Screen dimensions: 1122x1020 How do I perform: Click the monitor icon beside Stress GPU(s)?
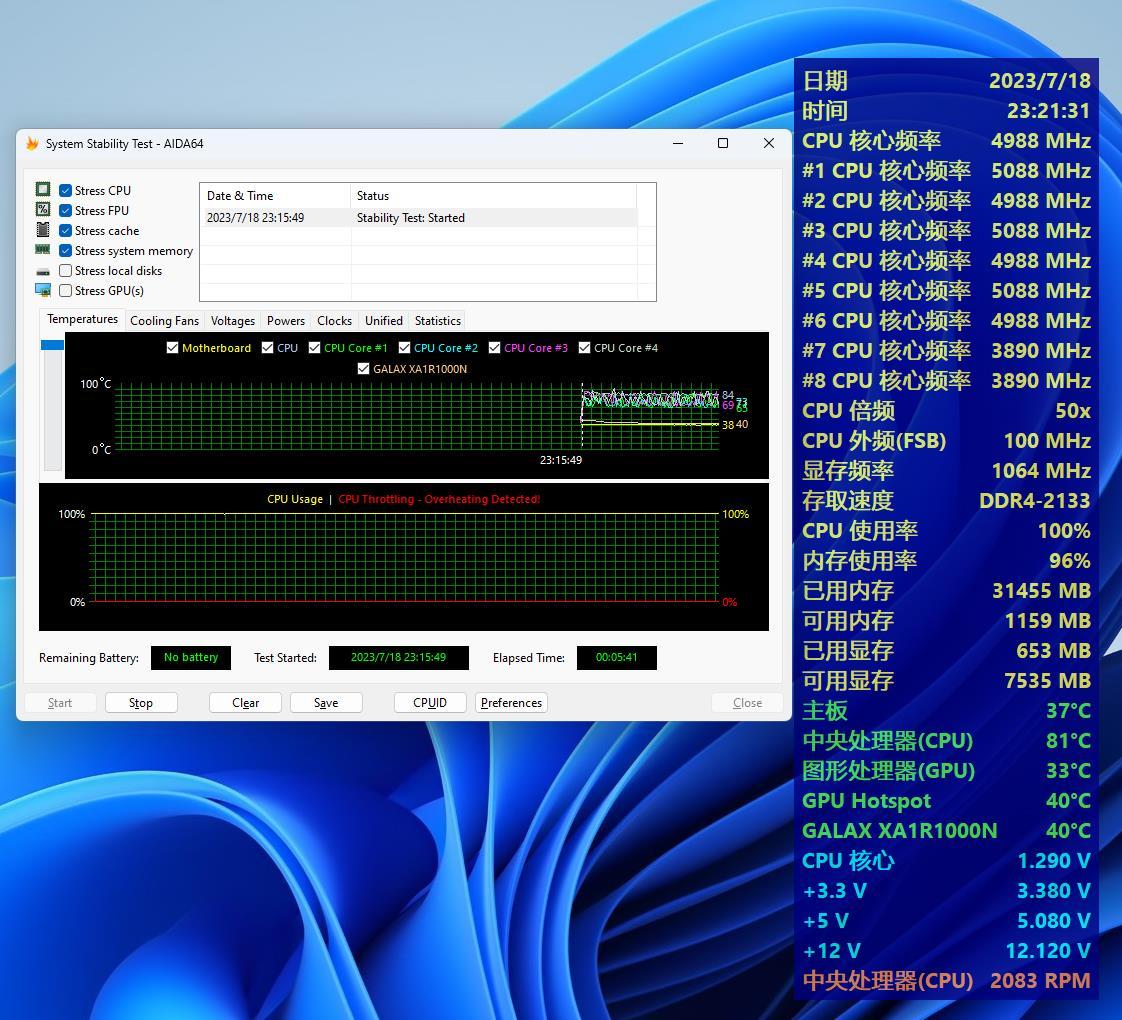(43, 290)
